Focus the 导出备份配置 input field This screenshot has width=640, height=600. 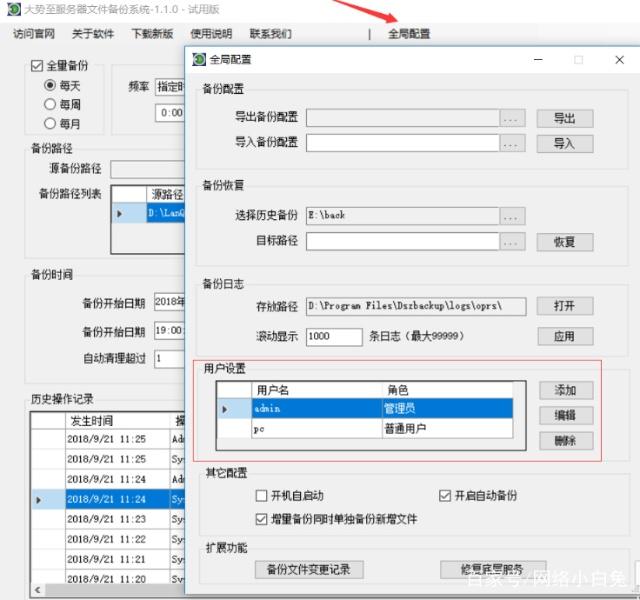(402, 118)
